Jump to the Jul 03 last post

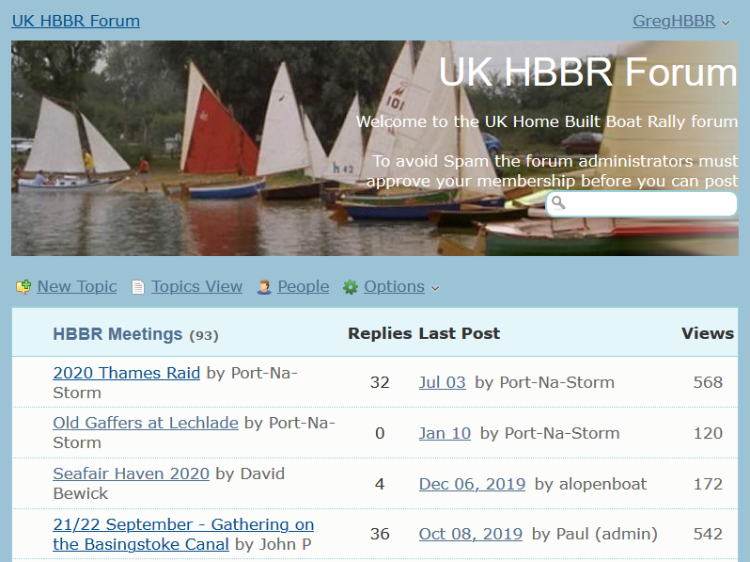[442, 382]
